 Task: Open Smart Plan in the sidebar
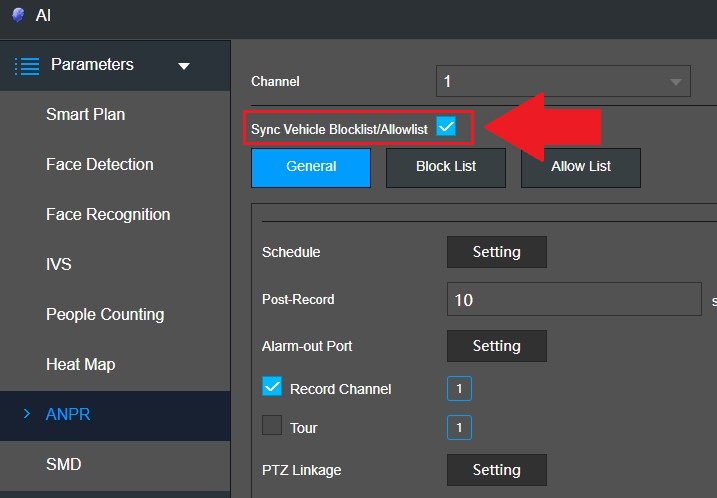pos(86,114)
